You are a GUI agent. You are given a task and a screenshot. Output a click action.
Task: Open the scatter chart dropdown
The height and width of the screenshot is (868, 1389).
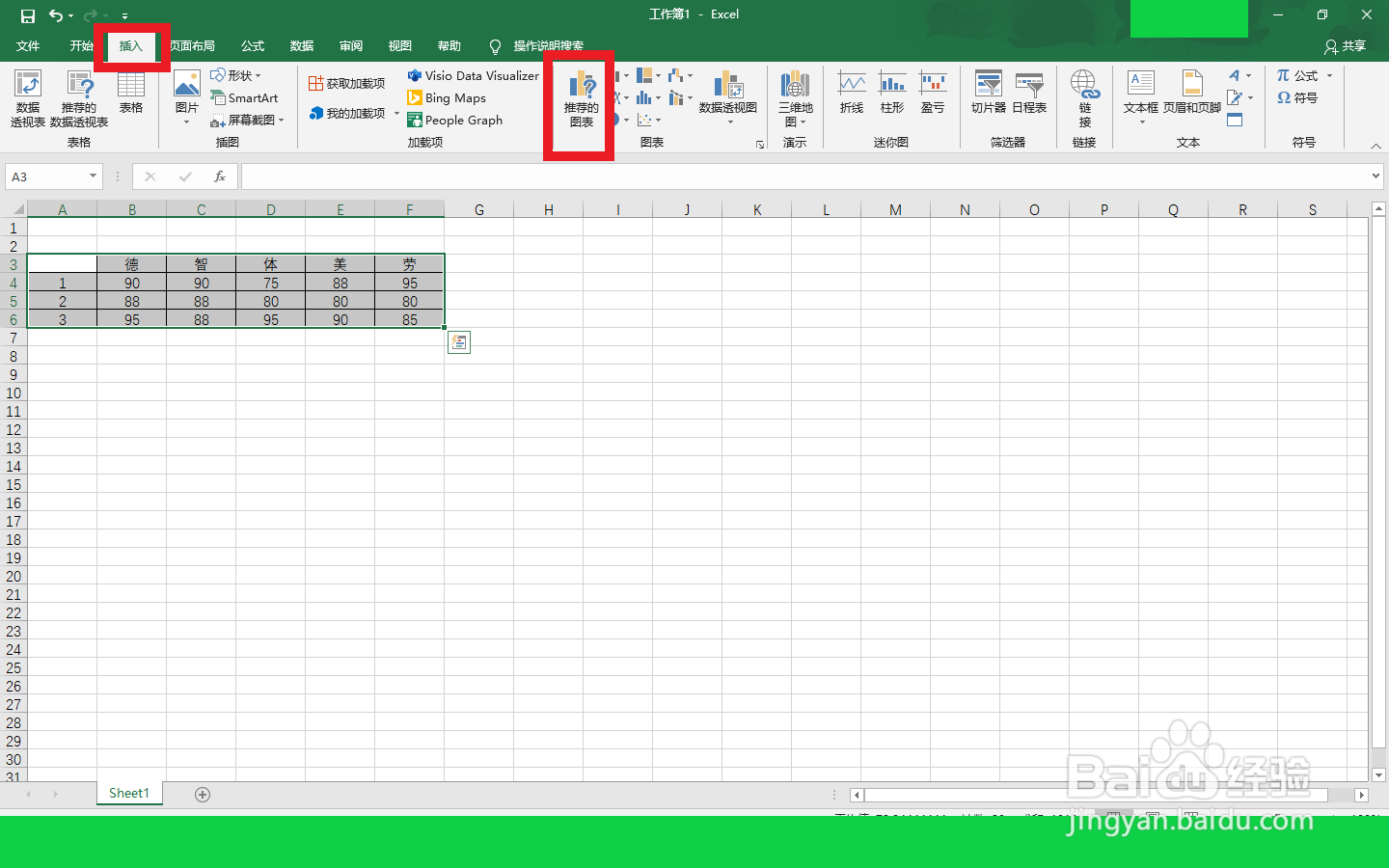[649, 120]
